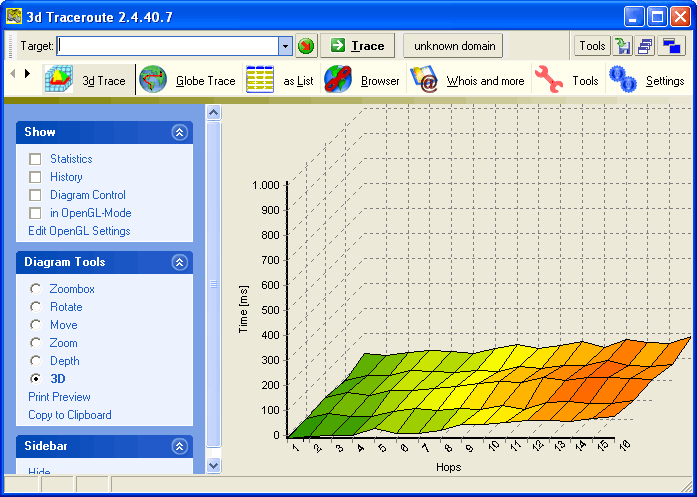Click the print/copy windows icon in top toolbar
Image resolution: width=697 pixels, height=497 pixels.
645,46
